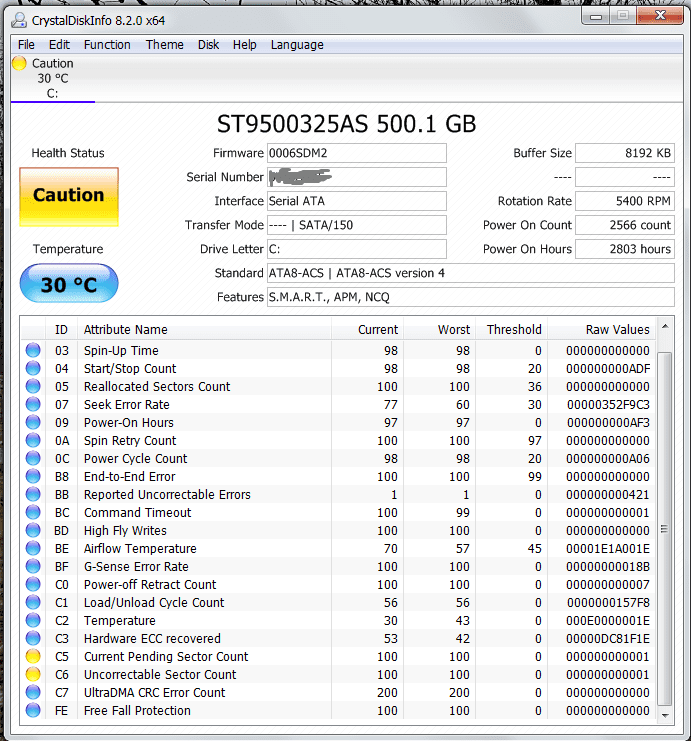The width and height of the screenshot is (691, 741).
Task: Click the ID column header
Action: (x=61, y=329)
